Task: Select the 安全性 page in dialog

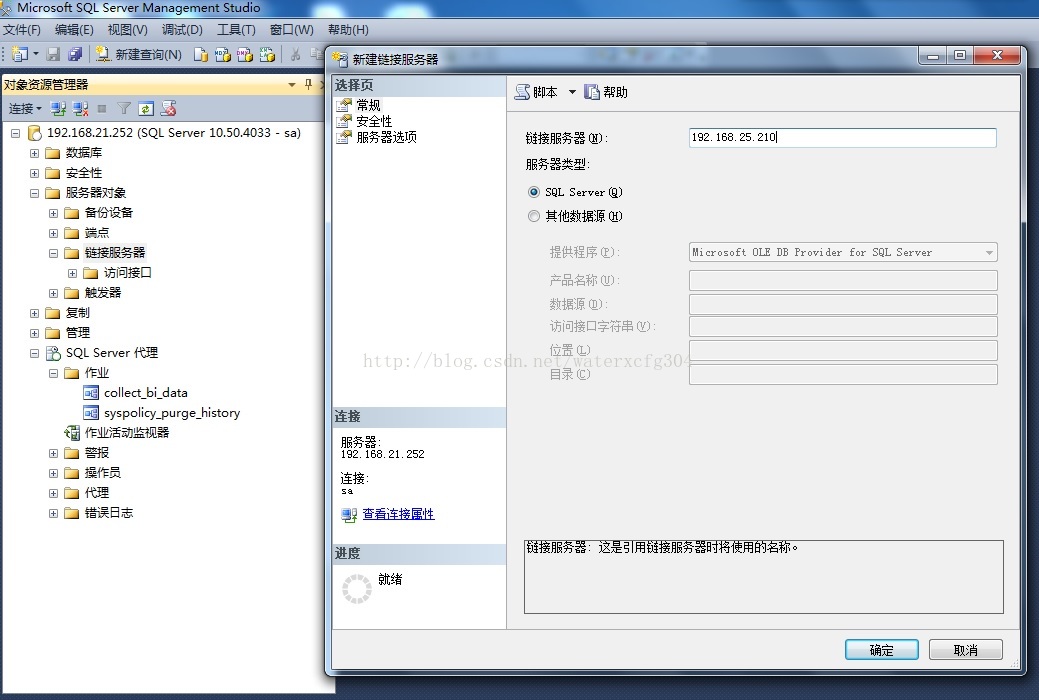Action: point(374,121)
